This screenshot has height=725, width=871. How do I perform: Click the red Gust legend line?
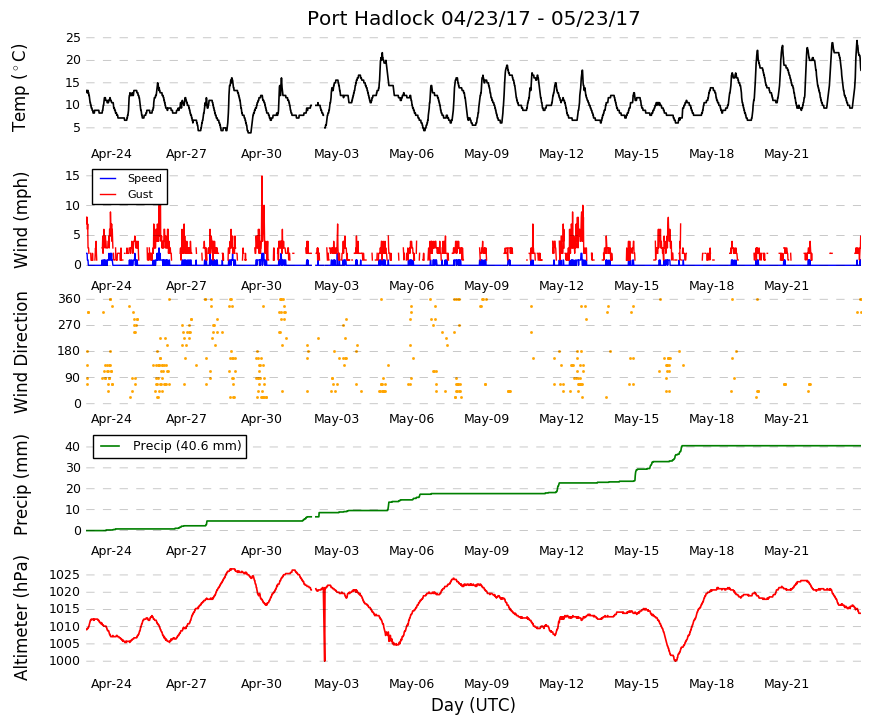click(108, 195)
